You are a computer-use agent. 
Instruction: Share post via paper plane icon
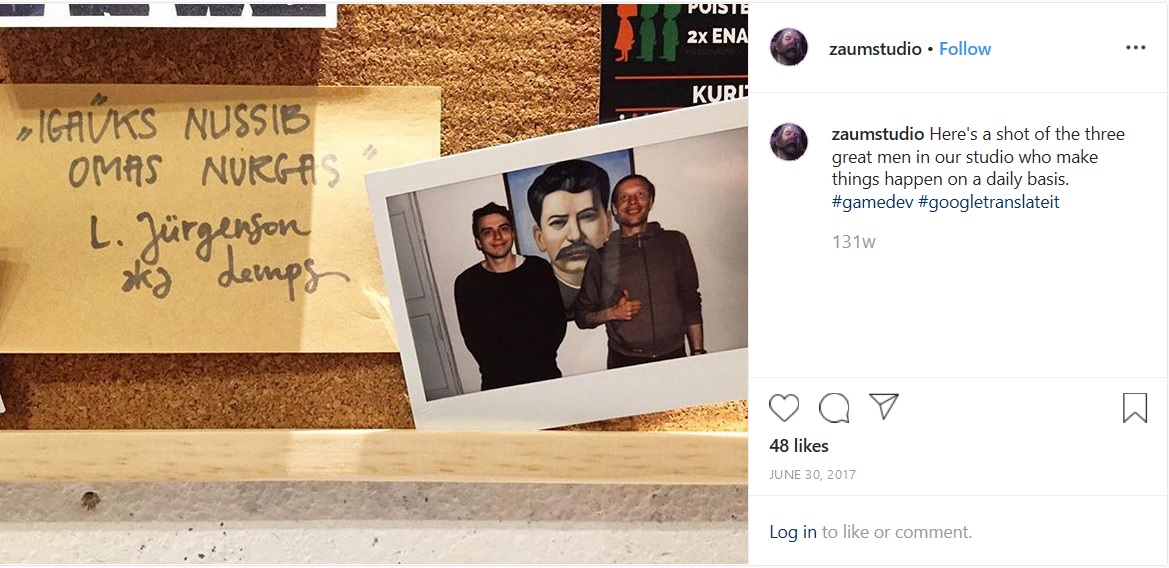883,406
